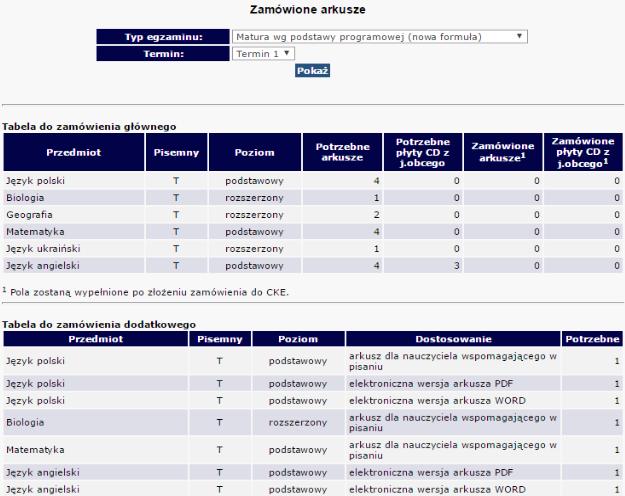The image size is (625, 496).
Task: Click Biologia 'arkusz dla nauczyciela wspomagającego' entry
Action: (453, 423)
